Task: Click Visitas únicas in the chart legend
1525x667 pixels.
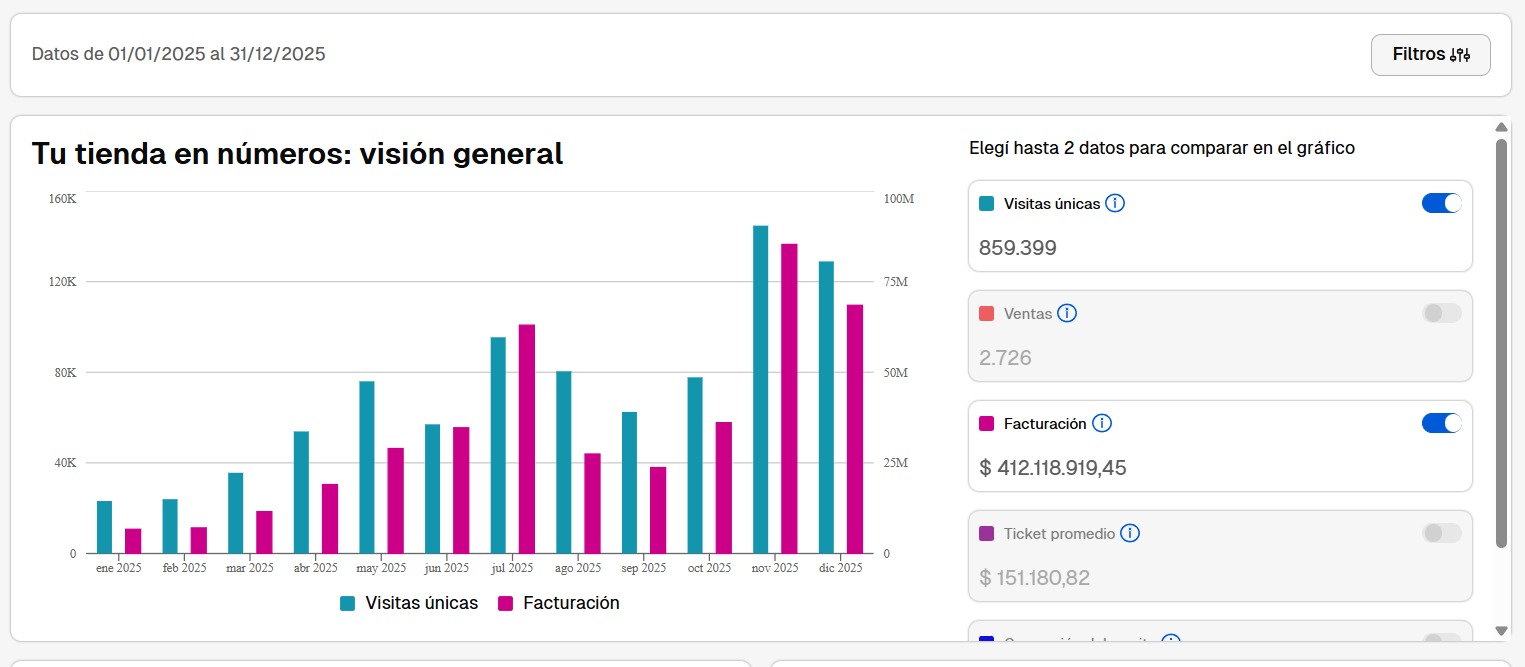Action: tap(409, 603)
